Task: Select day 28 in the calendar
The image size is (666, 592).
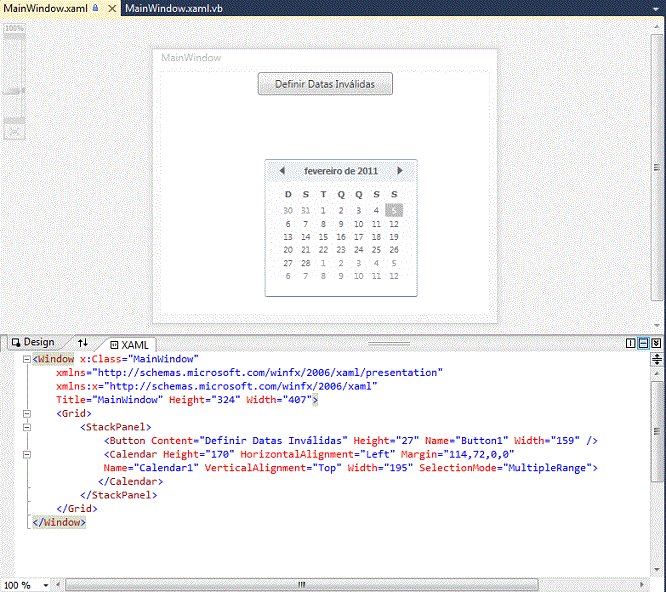Action: (x=306, y=263)
